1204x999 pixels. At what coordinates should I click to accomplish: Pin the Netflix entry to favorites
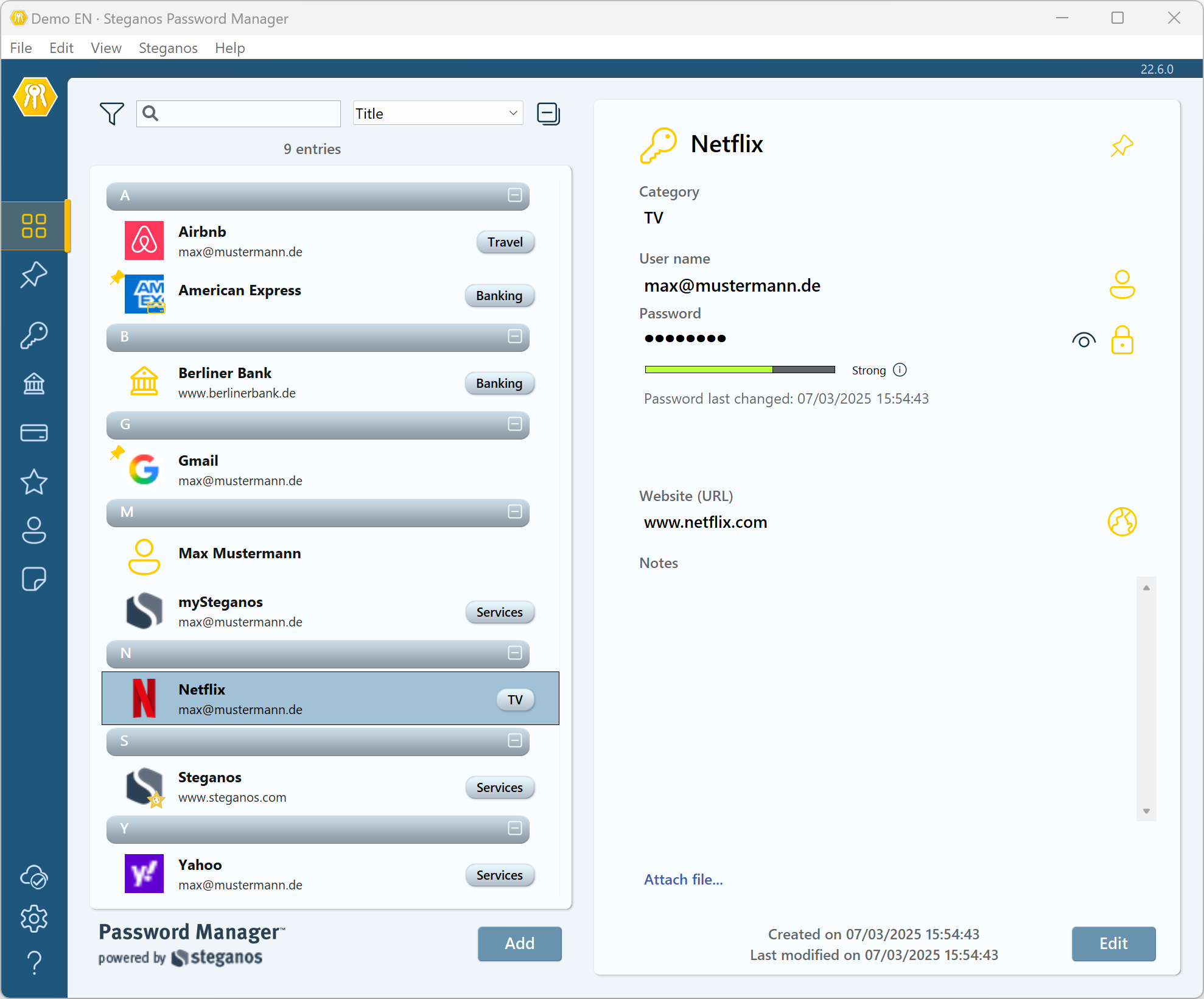[1121, 146]
